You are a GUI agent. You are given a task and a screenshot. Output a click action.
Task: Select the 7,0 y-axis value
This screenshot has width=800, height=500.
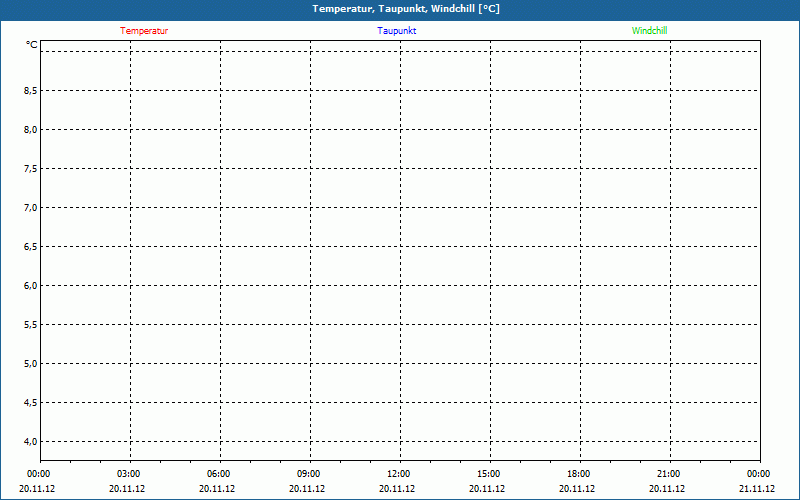pos(31,208)
